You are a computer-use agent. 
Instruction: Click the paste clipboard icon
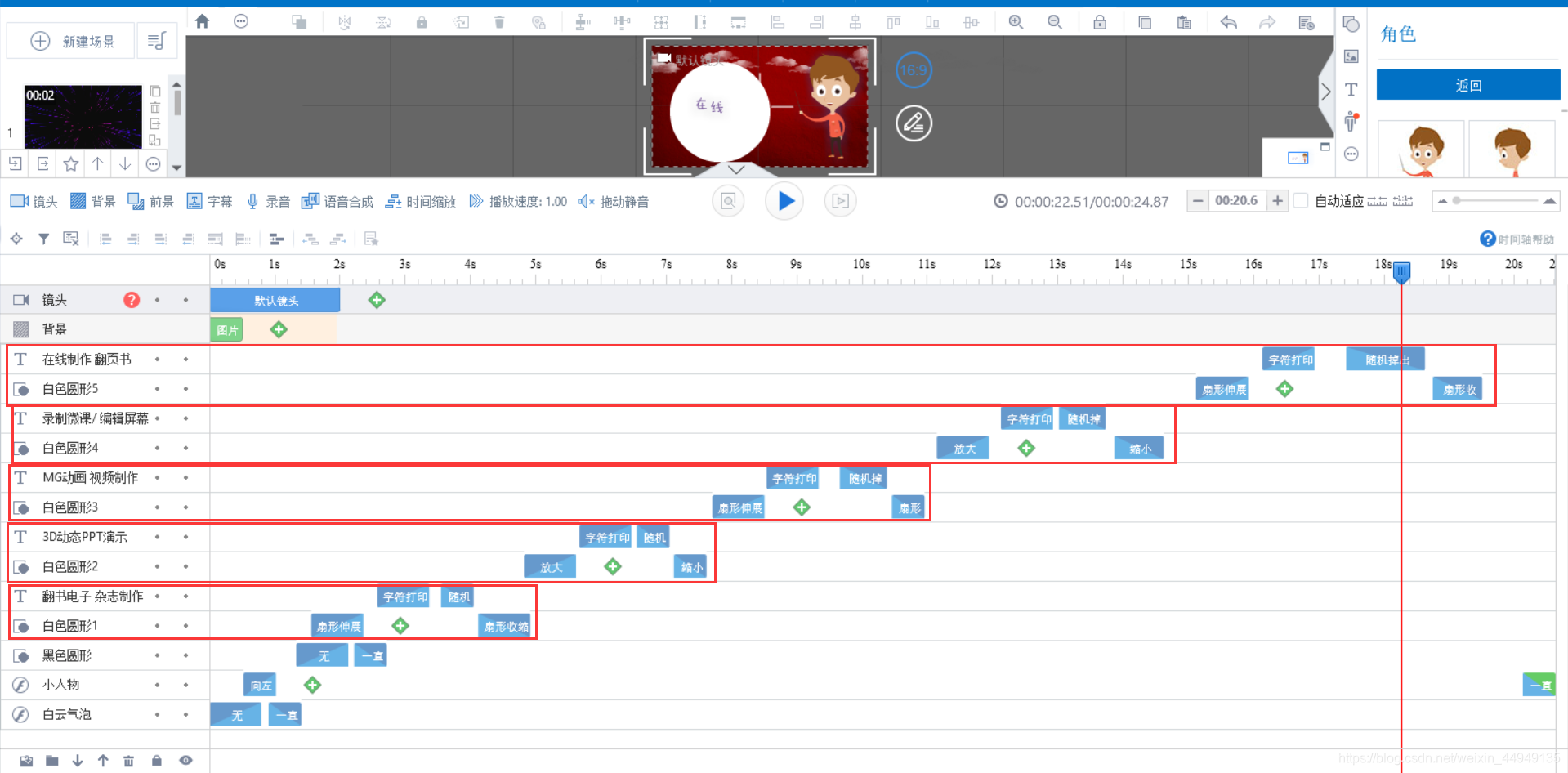click(x=1184, y=22)
